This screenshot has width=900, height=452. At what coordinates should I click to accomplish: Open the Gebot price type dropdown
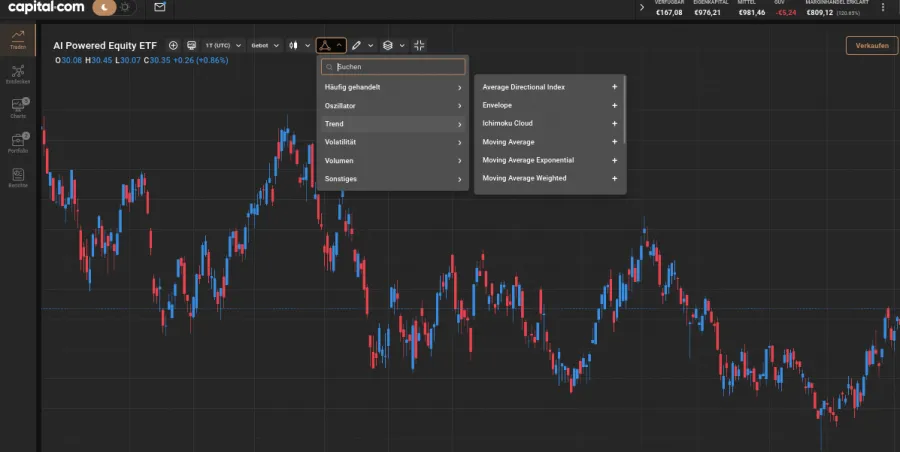265,45
